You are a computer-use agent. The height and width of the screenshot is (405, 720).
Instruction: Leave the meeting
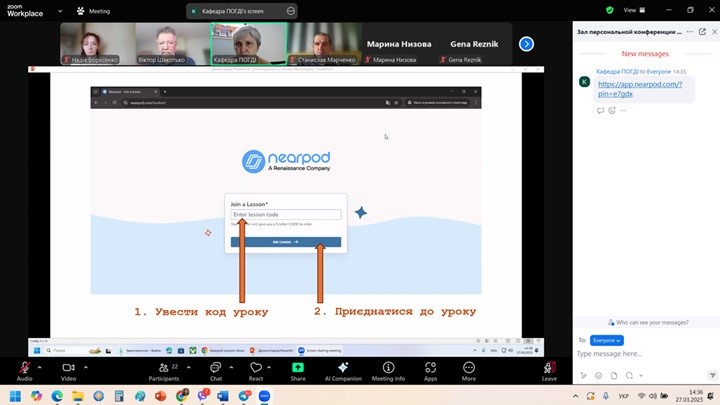tap(549, 371)
